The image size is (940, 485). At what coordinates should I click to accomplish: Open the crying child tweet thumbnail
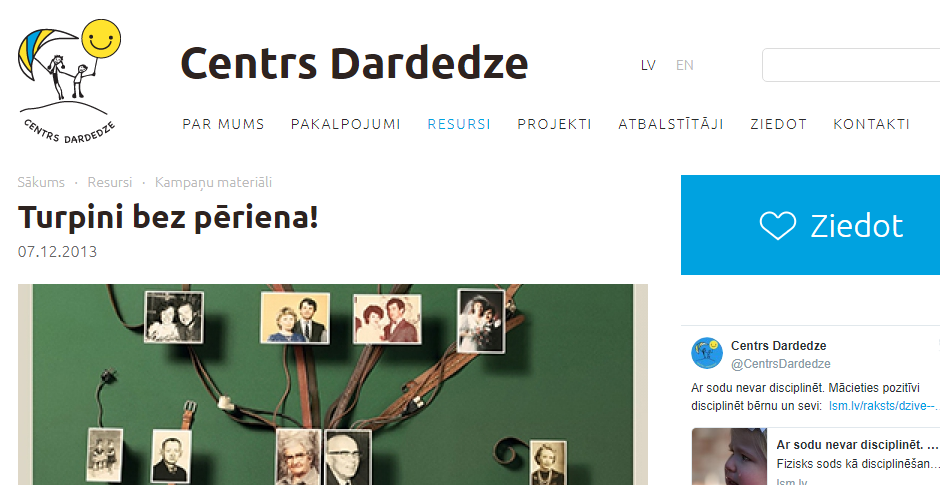point(729,456)
